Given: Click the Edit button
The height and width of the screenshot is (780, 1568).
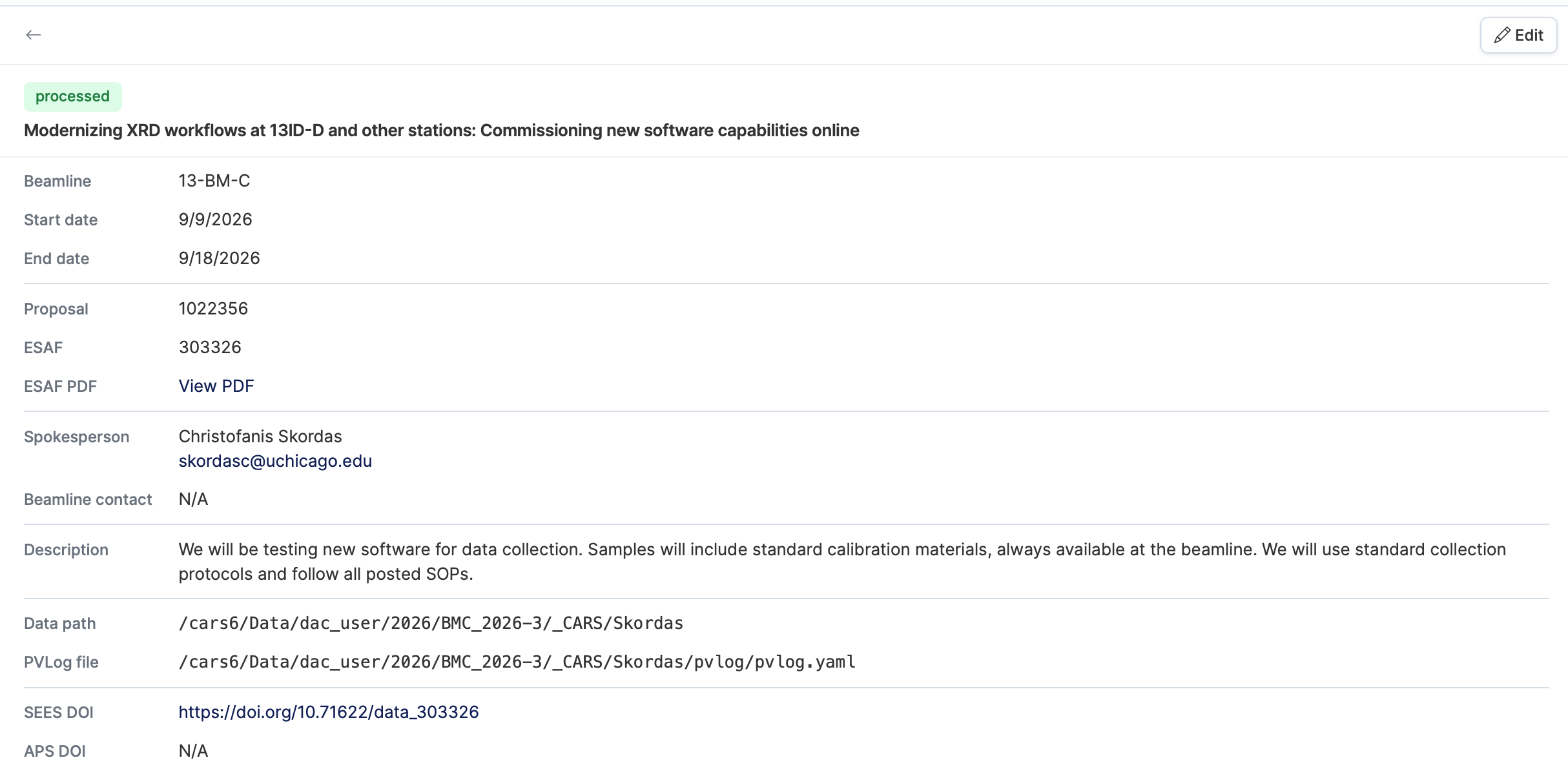Looking at the screenshot, I should click(1518, 36).
